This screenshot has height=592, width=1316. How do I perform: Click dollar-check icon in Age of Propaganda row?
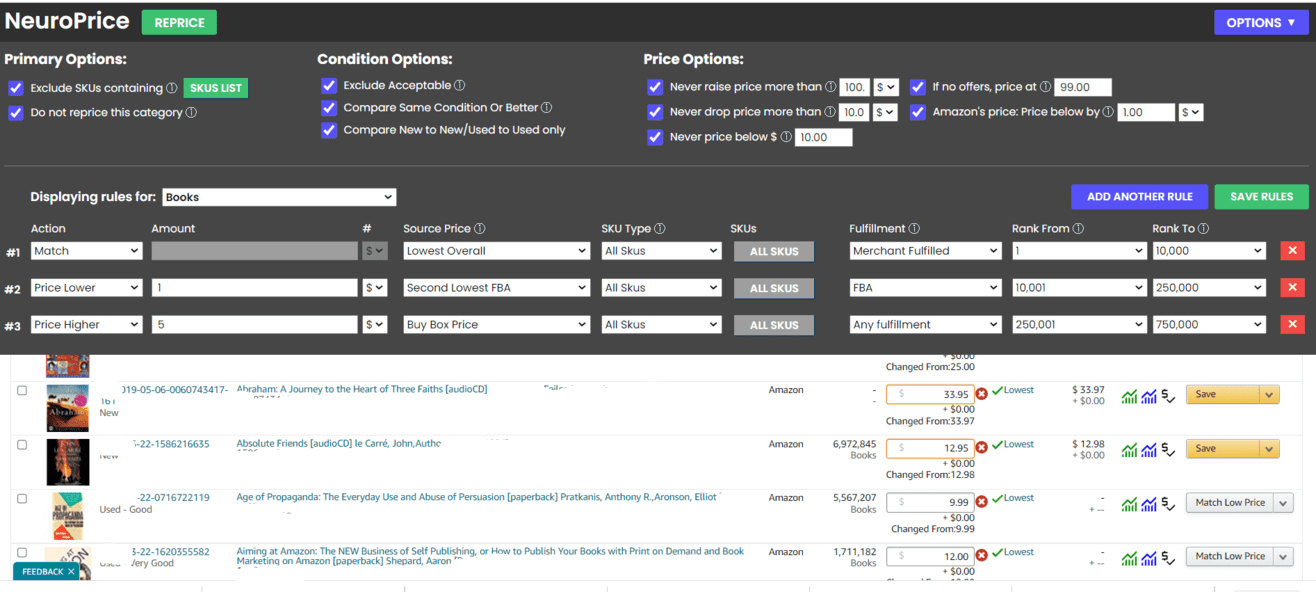pyautogui.click(x=1168, y=504)
